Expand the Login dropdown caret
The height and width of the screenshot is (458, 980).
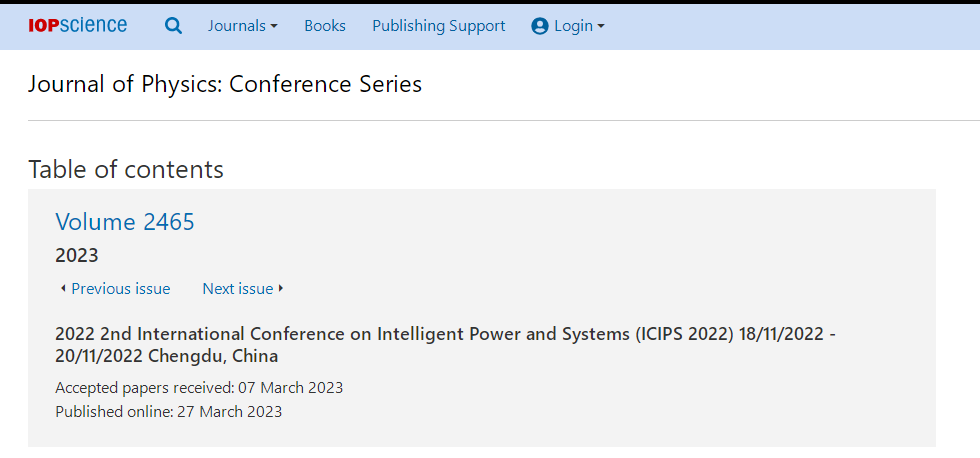coord(601,26)
